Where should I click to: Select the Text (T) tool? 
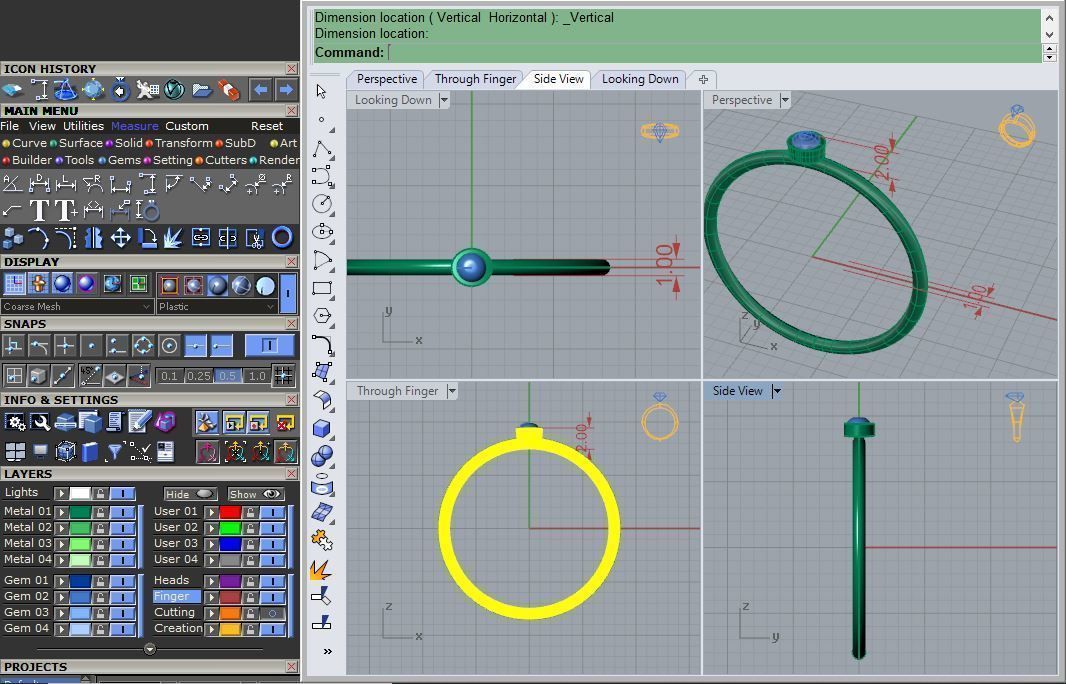point(39,211)
